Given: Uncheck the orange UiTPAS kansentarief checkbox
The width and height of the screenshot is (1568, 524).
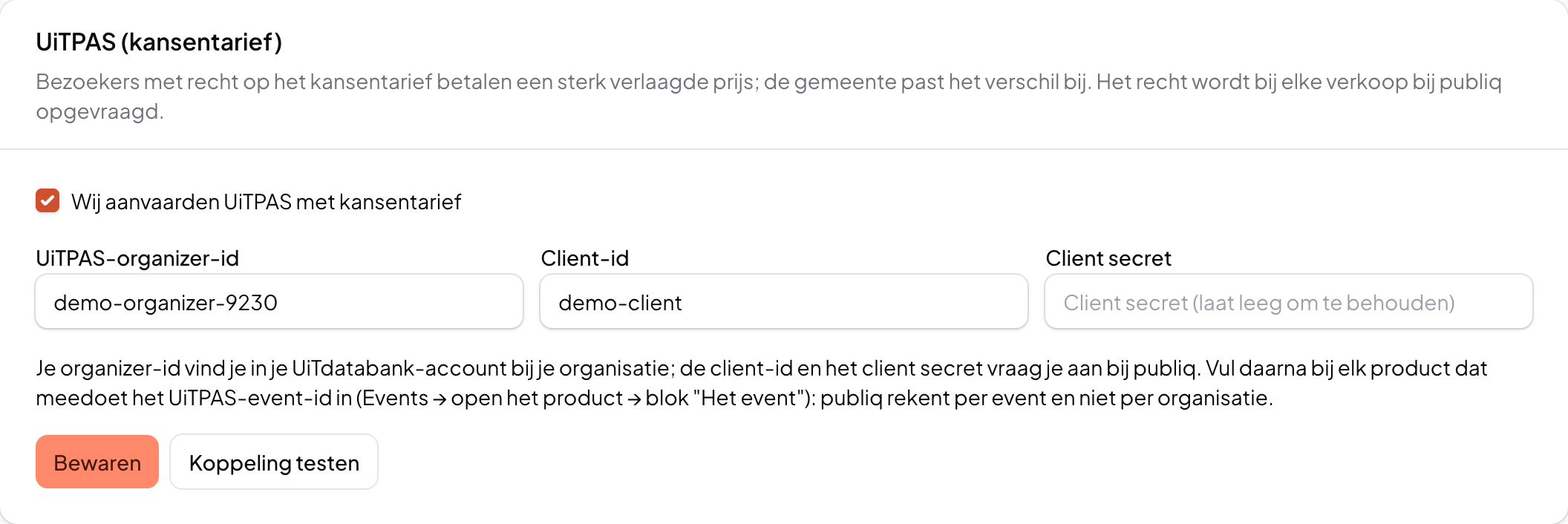Looking at the screenshot, I should [48, 200].
